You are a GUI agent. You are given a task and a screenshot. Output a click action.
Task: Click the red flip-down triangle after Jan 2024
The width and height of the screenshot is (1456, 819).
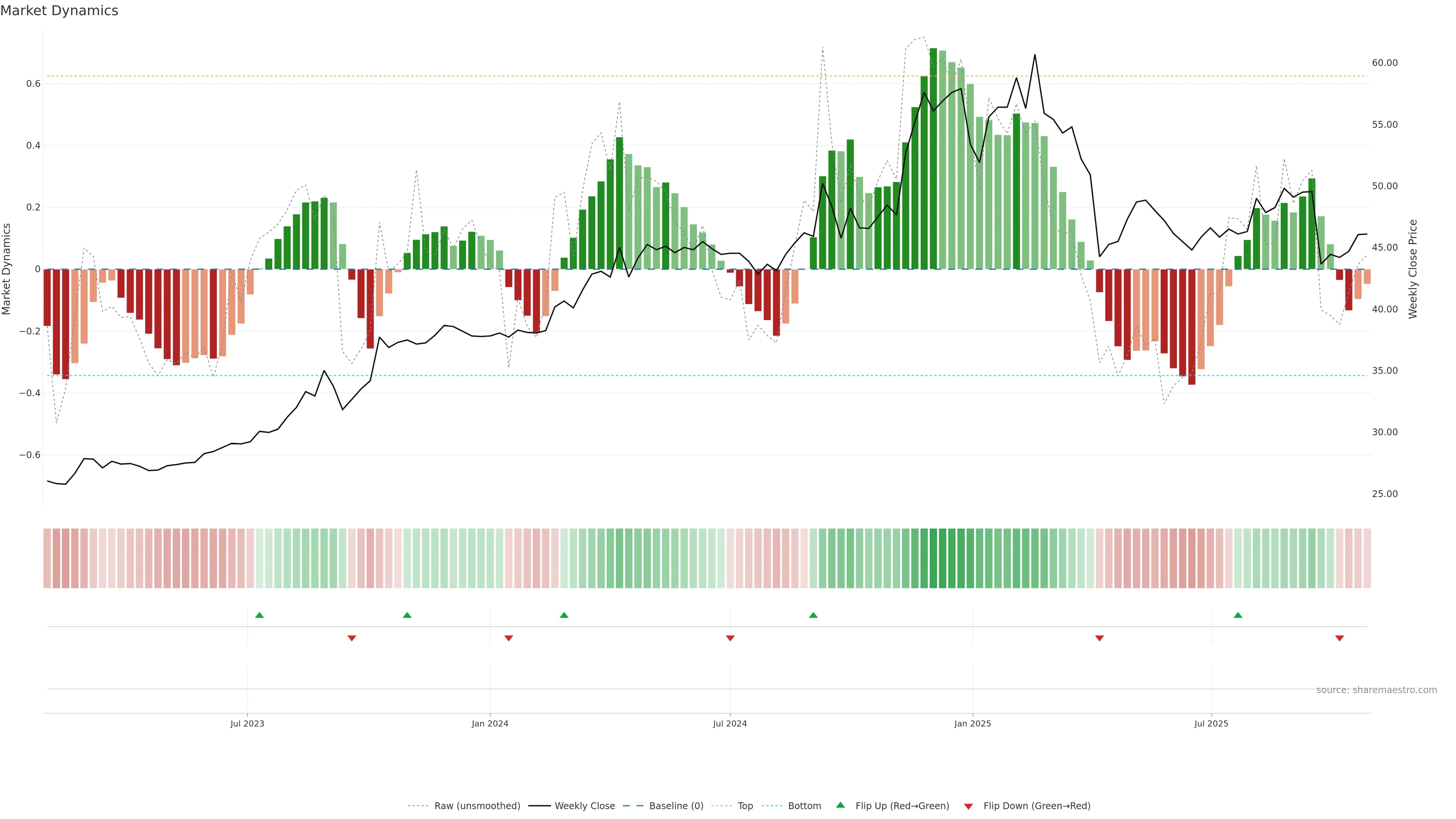coord(508,638)
